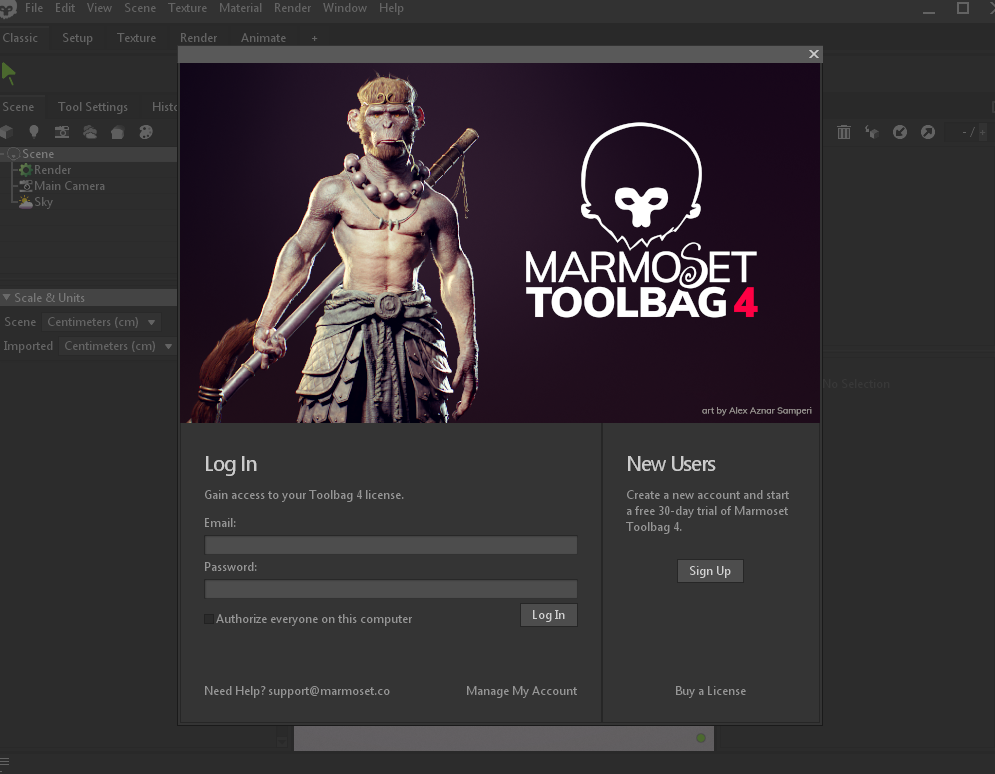This screenshot has height=774, width=995.
Task: Switch to the Animate workspace tab
Action: tap(263, 38)
